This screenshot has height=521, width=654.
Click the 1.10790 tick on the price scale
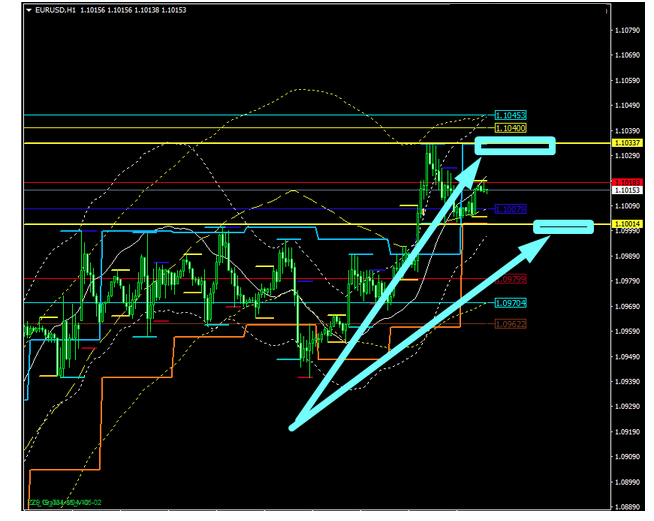point(628,30)
